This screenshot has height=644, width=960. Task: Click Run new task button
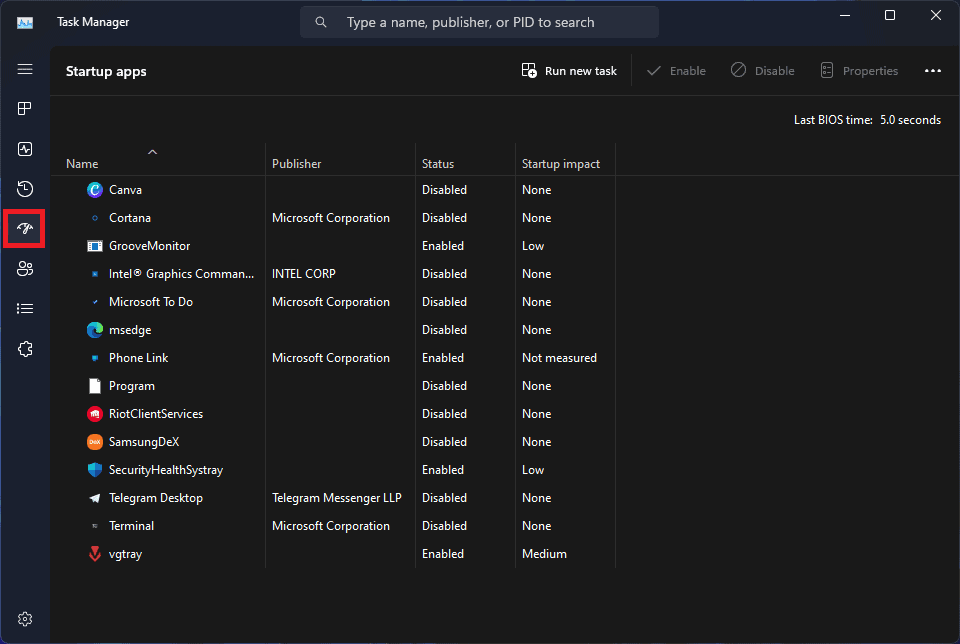[x=569, y=71]
